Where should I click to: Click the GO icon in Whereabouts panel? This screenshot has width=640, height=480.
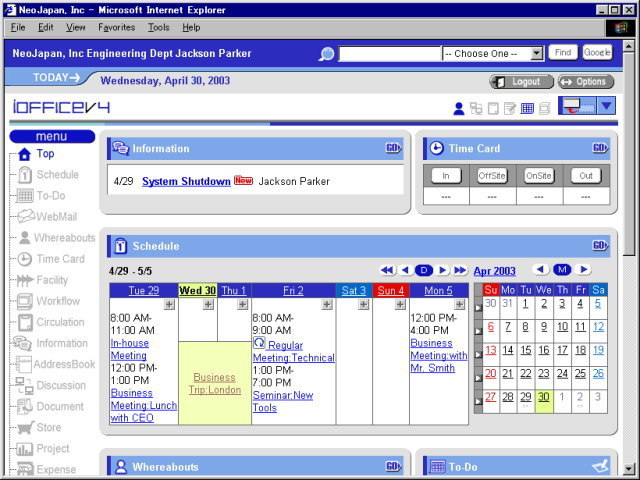pyautogui.click(x=393, y=466)
